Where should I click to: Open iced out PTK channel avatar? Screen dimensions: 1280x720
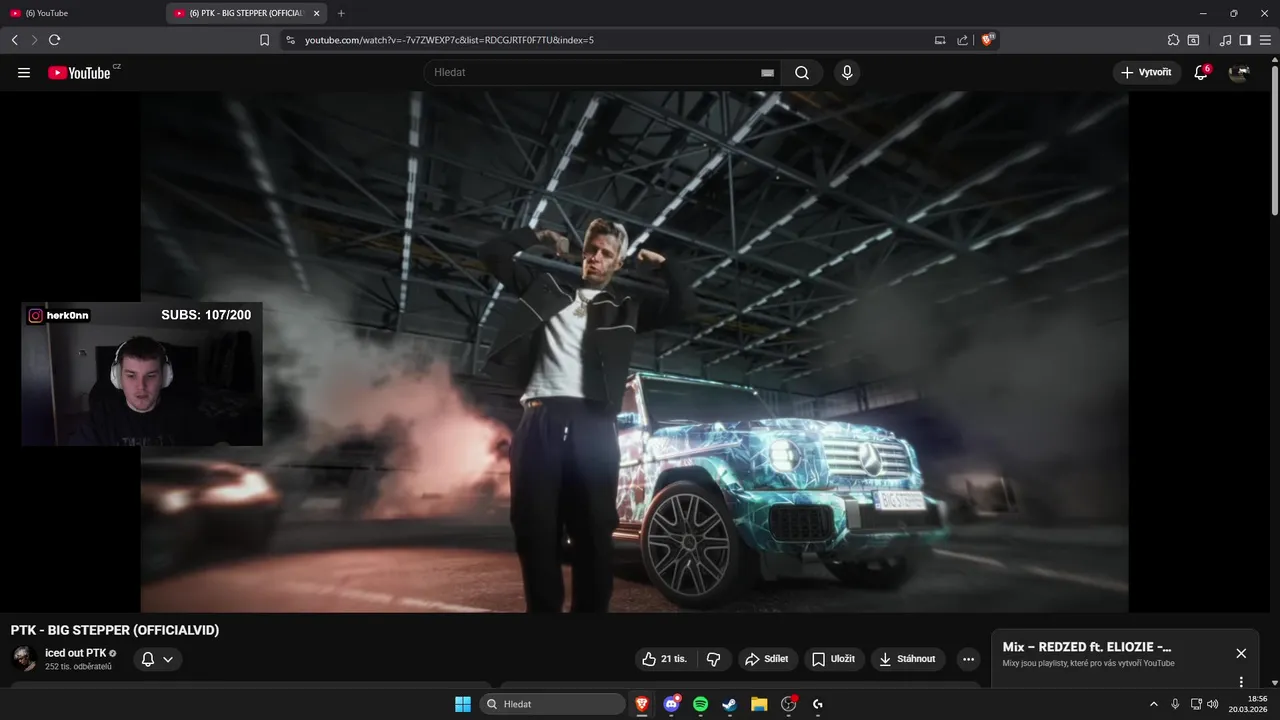point(24,659)
